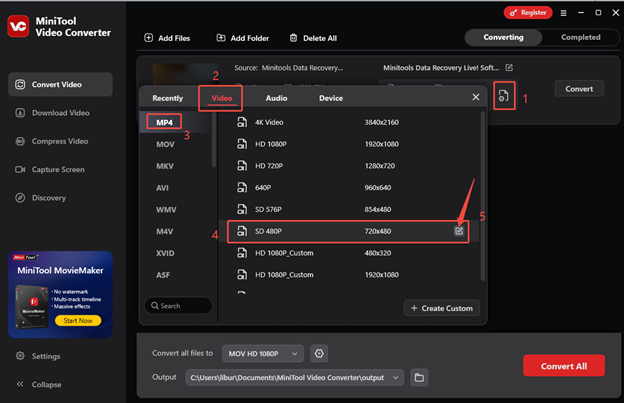Open the Video tab
Screen dimensions: 624x403
point(222,98)
